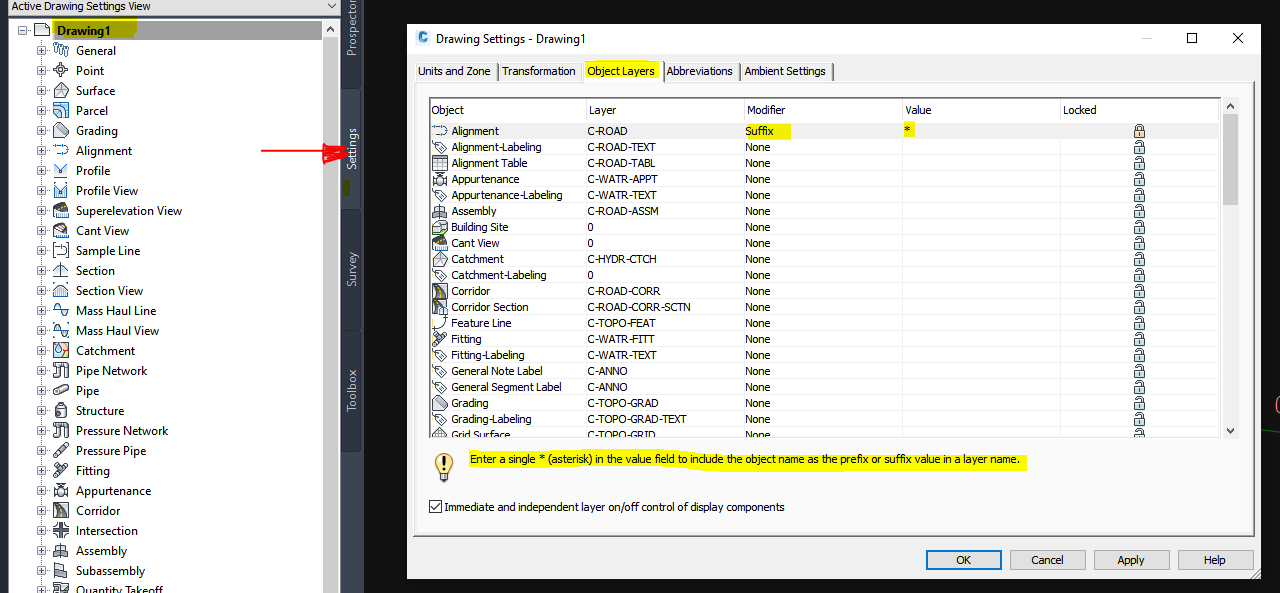Image resolution: width=1280 pixels, height=593 pixels.
Task: Switch to the Units and Zone tab
Action: coord(454,71)
